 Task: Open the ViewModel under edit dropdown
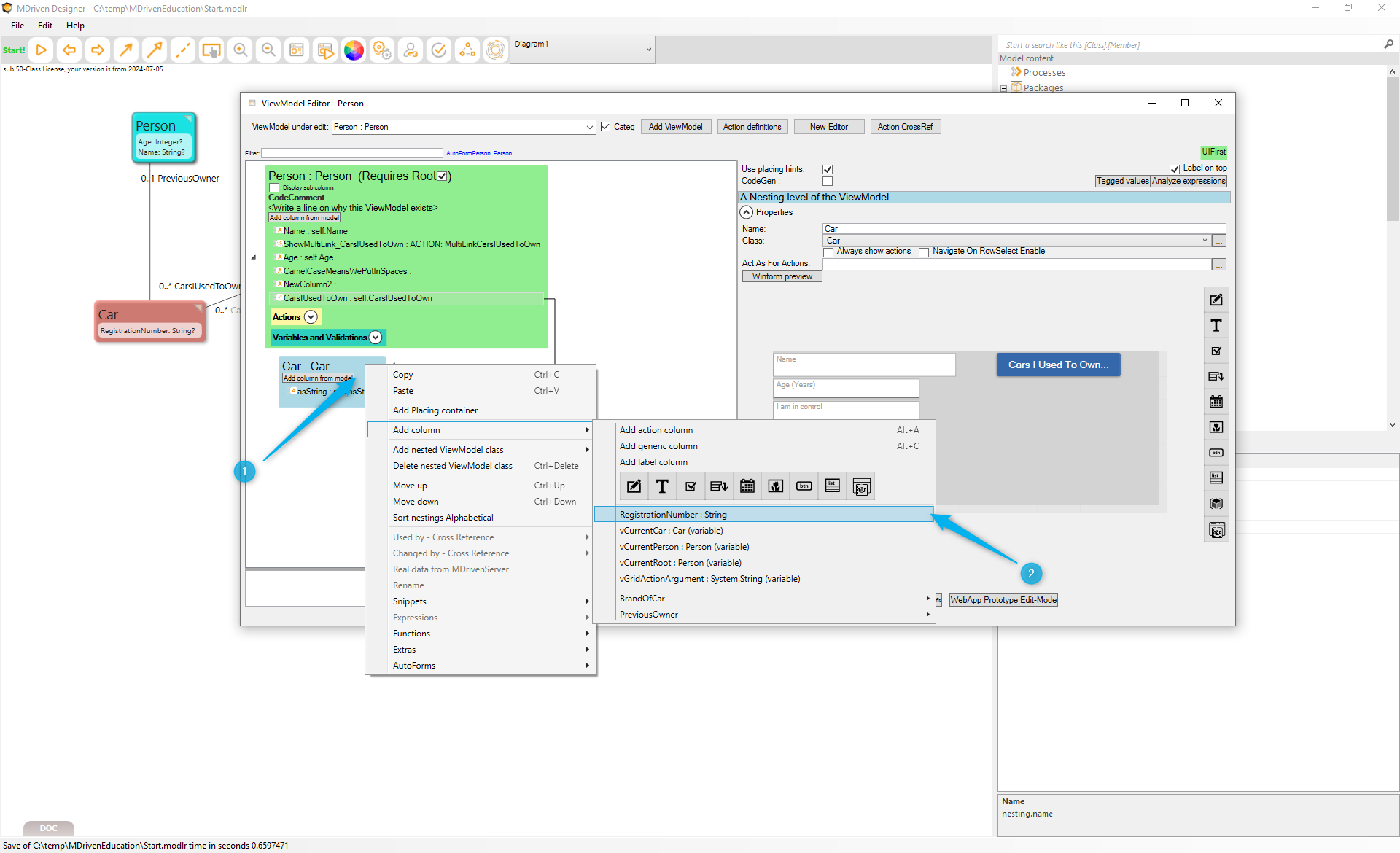tap(589, 127)
